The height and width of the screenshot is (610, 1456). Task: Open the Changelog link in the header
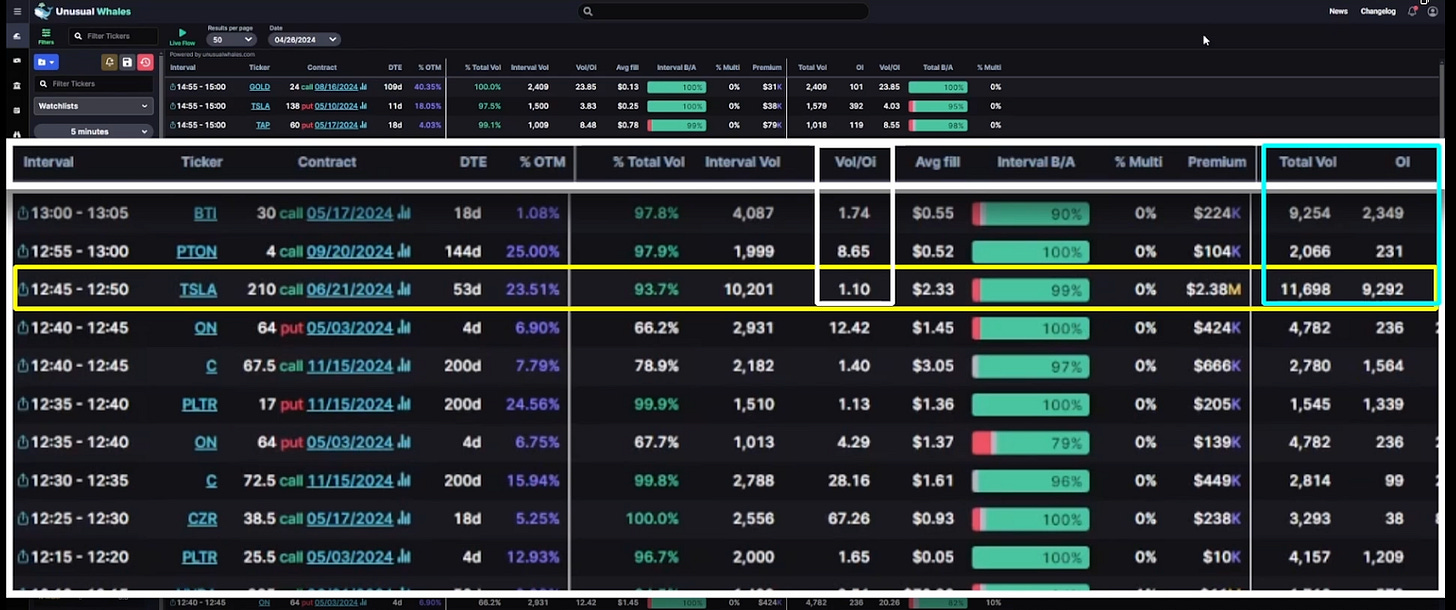(1378, 11)
